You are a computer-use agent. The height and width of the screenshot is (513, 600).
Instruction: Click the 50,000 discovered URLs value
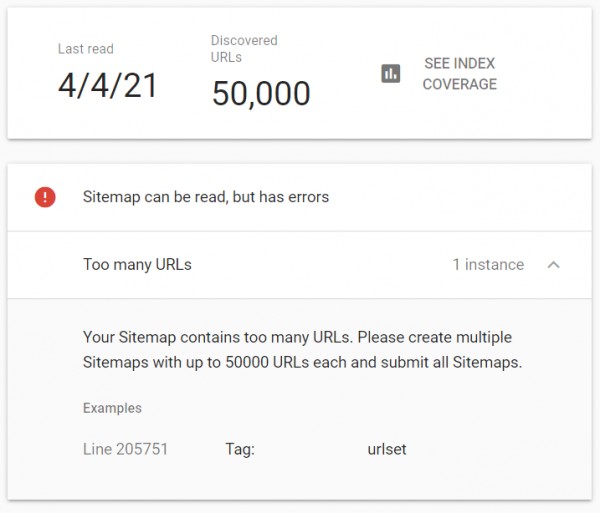tap(261, 93)
